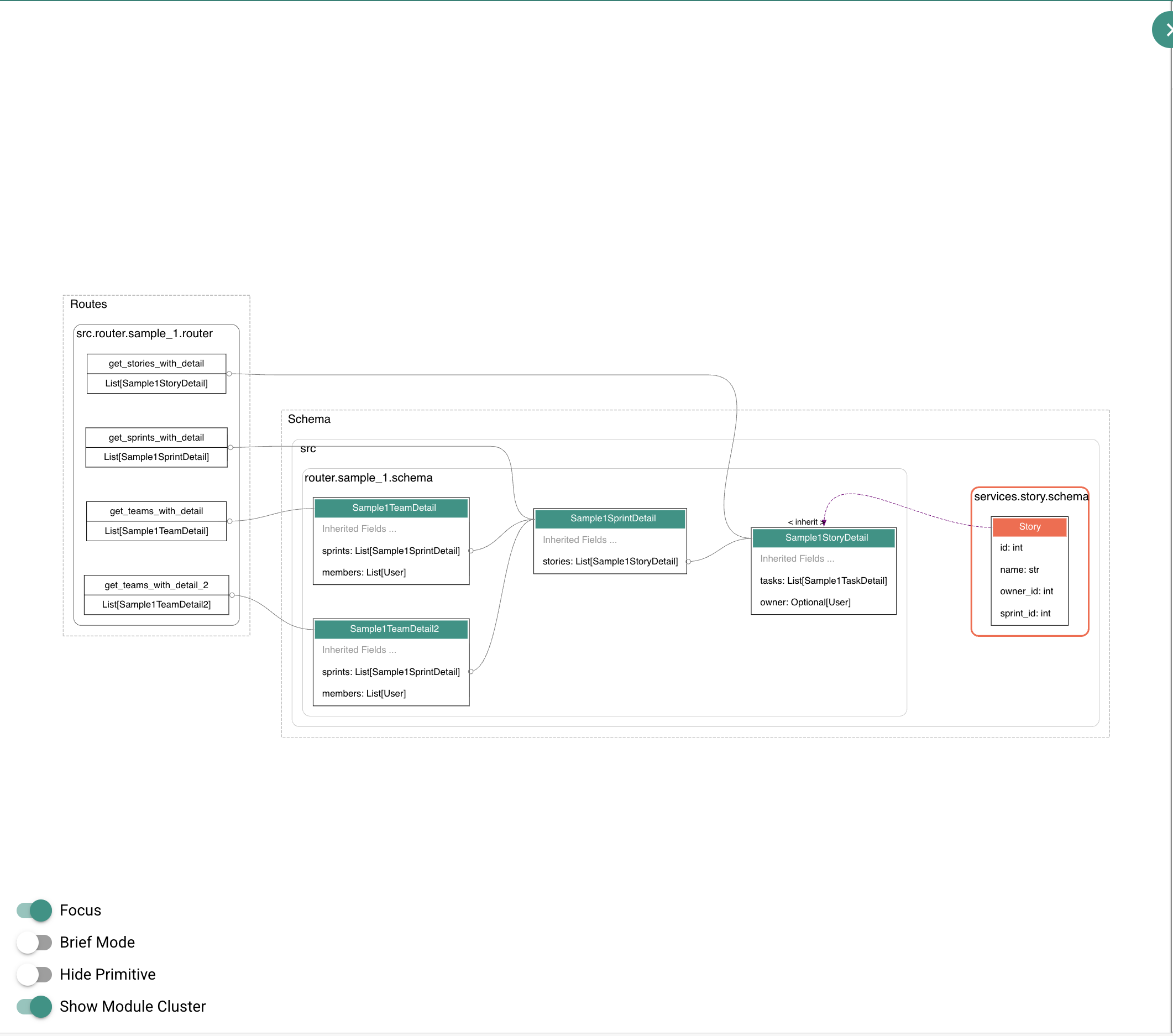This screenshot has height=1036, width=1173.
Task: Select the Sample1StoryDetail node header
Action: [x=826, y=537]
